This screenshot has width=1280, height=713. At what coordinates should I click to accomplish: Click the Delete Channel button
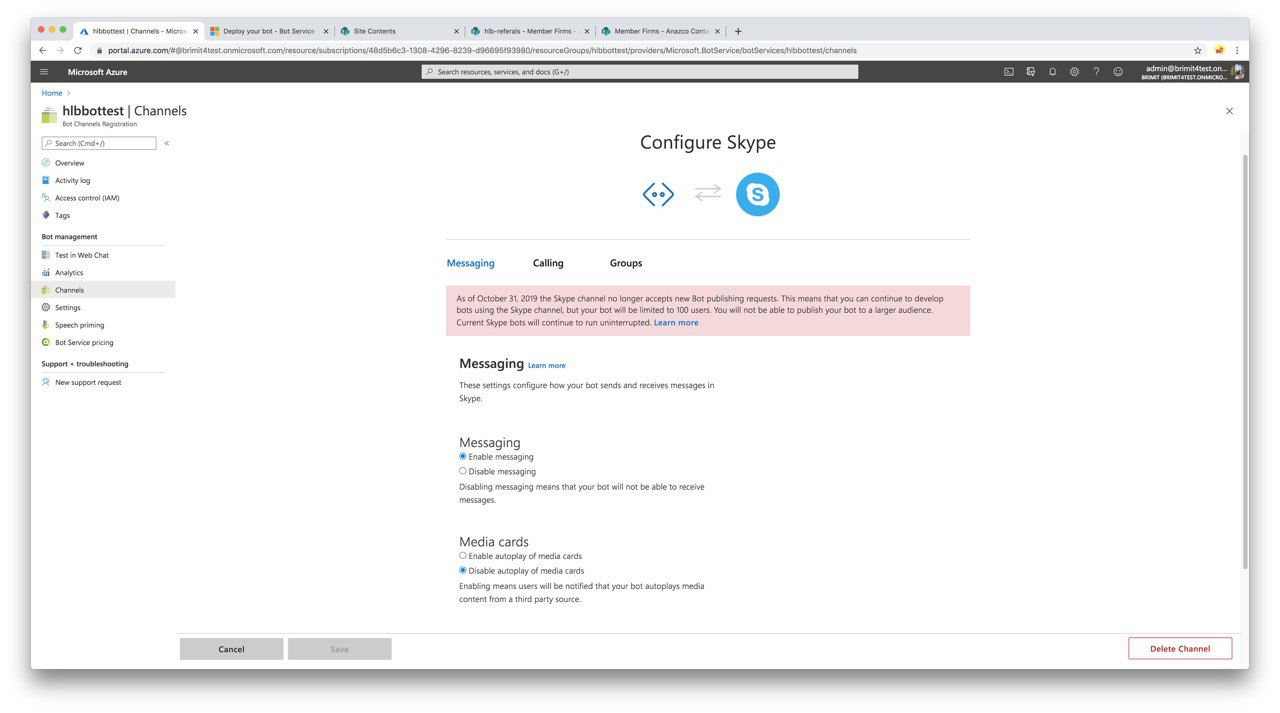pyautogui.click(x=1180, y=649)
